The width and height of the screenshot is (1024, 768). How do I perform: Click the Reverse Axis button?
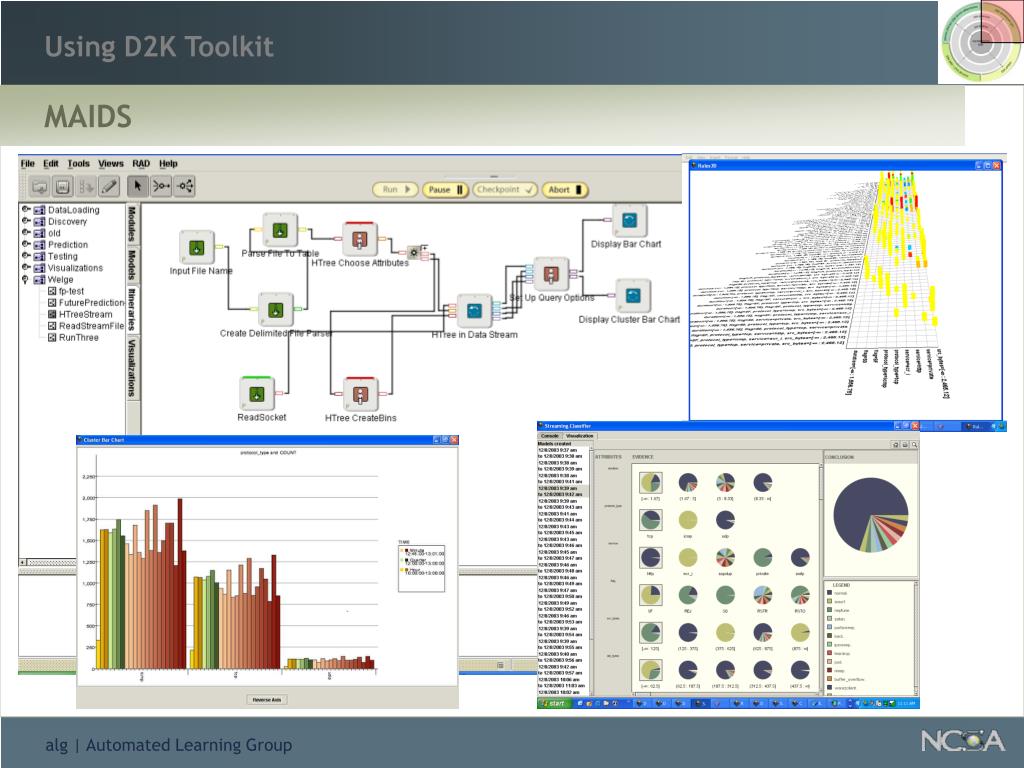[x=266, y=699]
